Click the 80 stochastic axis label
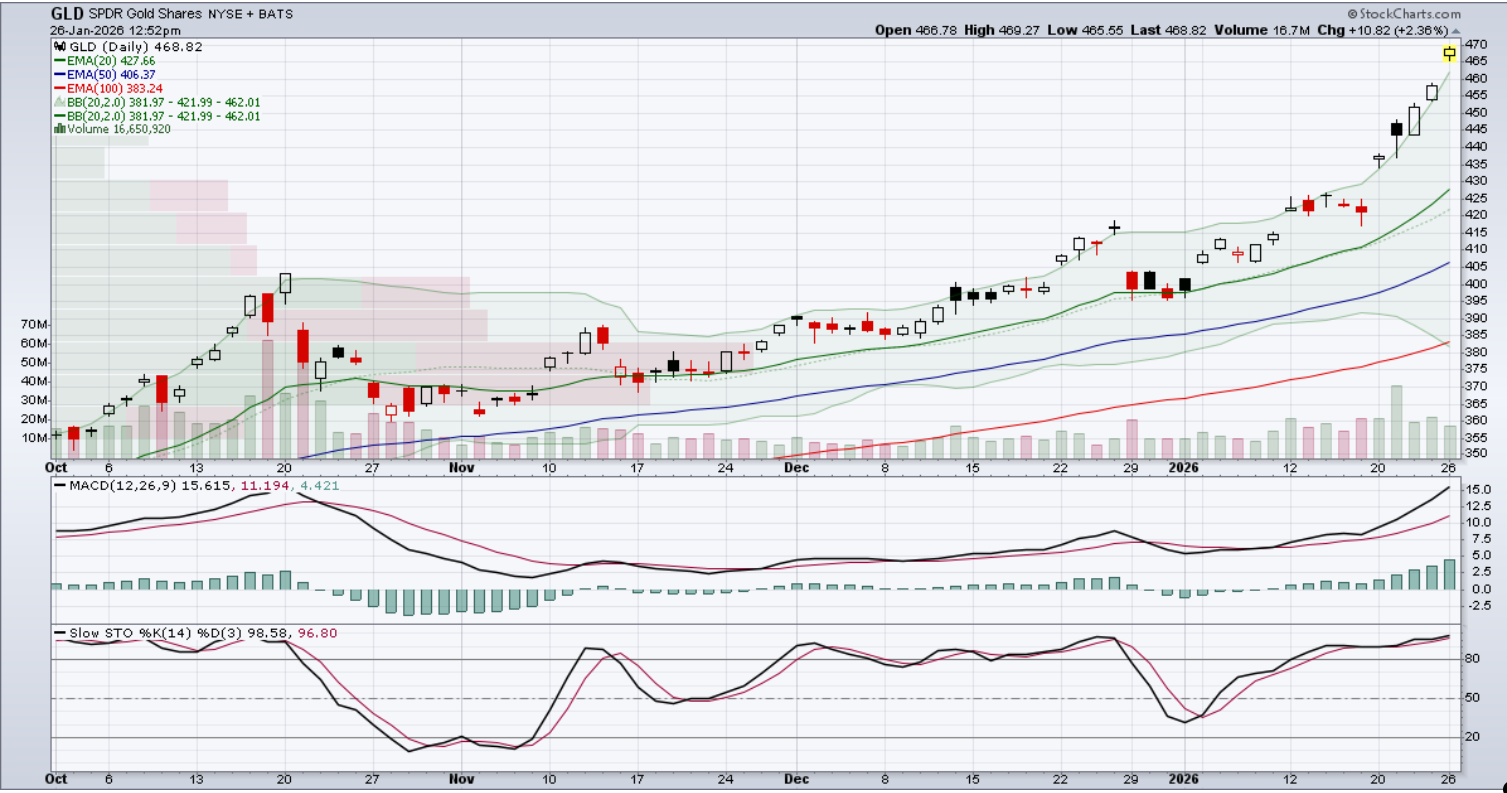The width and height of the screenshot is (1507, 793). pyautogui.click(x=1473, y=660)
